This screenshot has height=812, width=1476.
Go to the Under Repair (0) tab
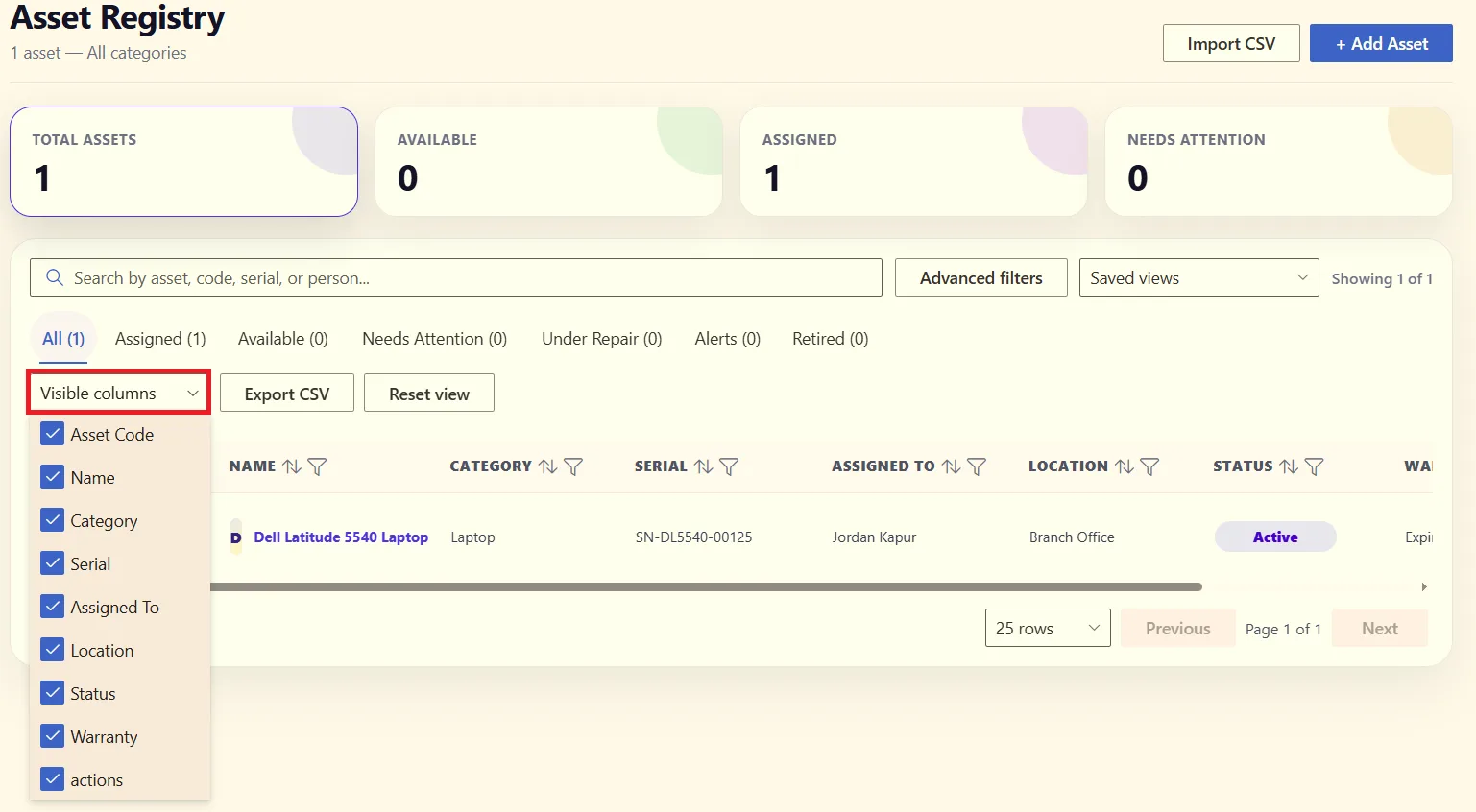[x=602, y=339]
